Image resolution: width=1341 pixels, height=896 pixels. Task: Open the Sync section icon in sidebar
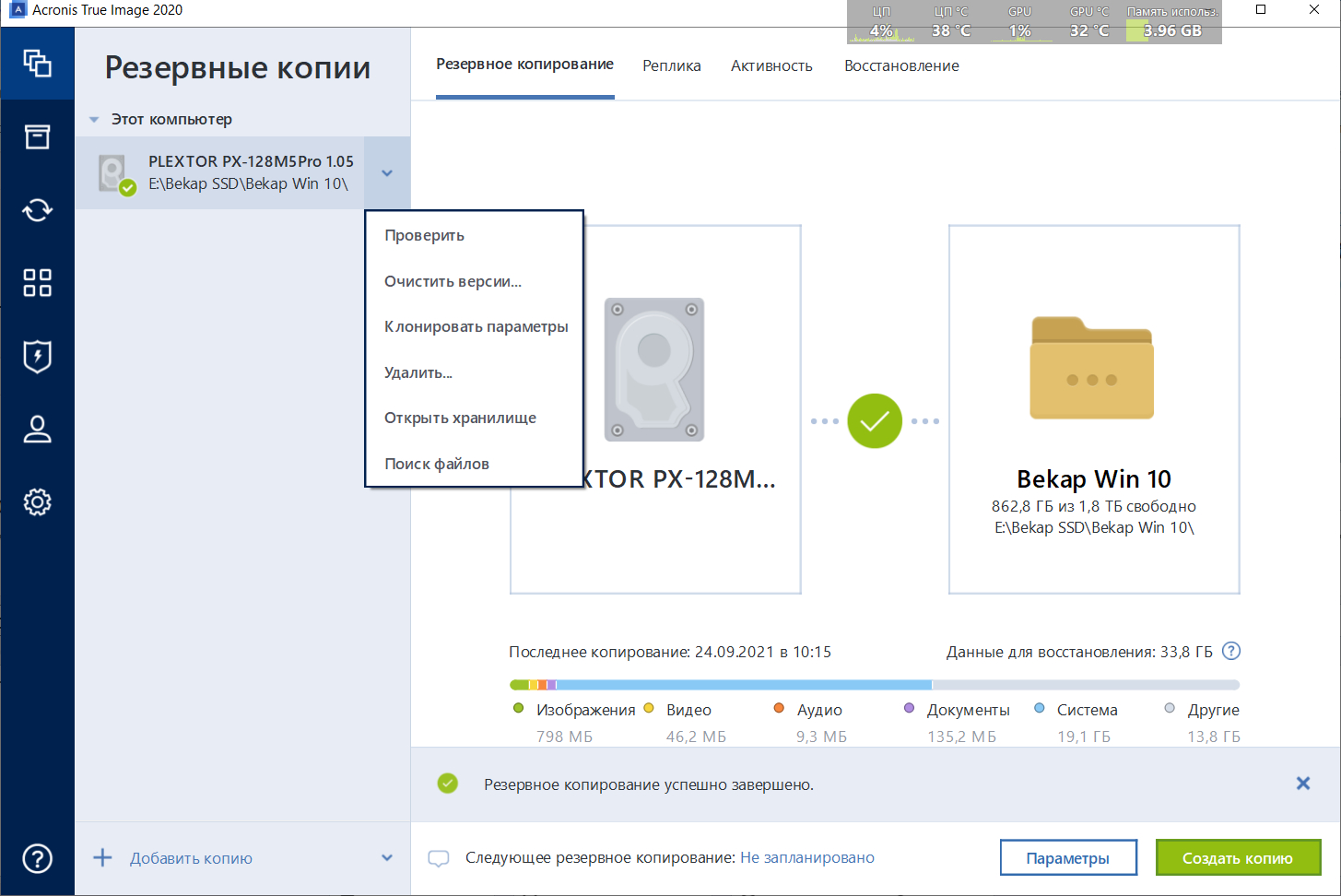coord(37,210)
